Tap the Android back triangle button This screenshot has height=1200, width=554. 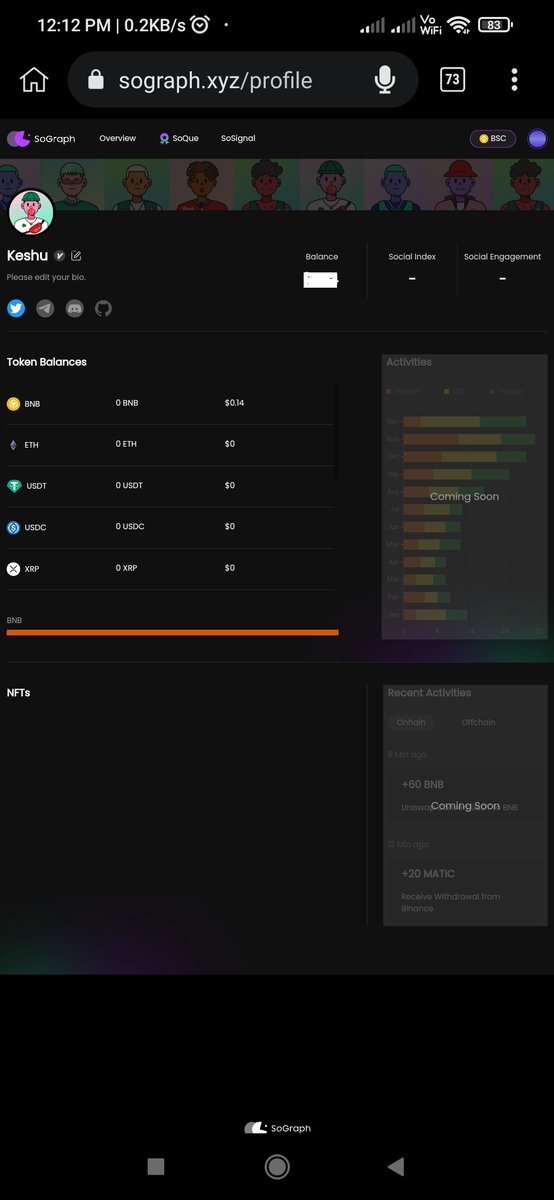396,1166
